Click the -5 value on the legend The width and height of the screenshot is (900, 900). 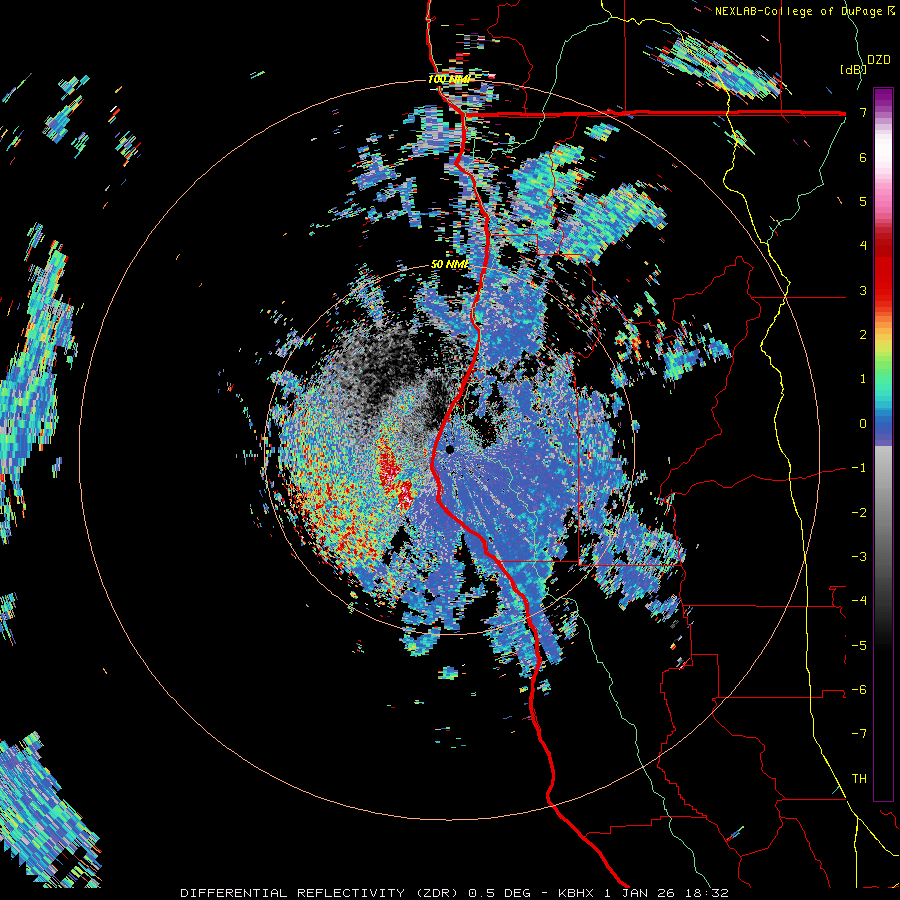[x=859, y=645]
